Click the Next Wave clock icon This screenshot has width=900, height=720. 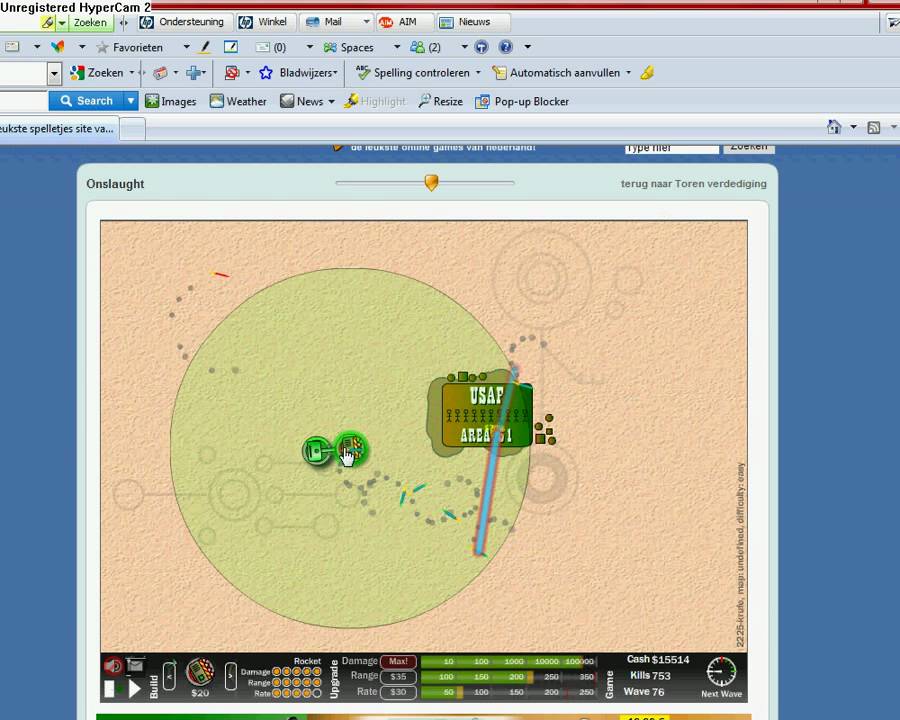tap(721, 672)
